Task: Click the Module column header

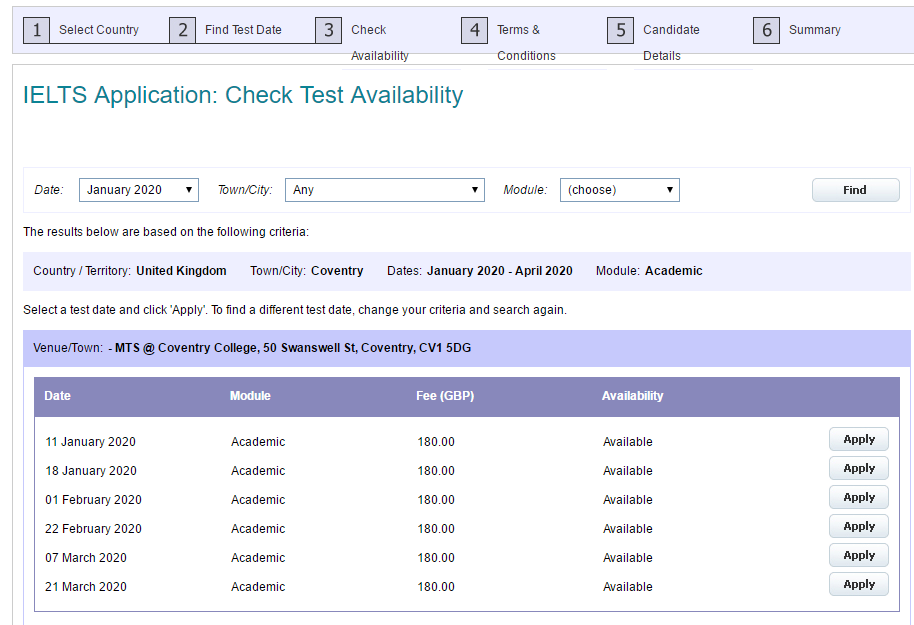Action: click(250, 396)
